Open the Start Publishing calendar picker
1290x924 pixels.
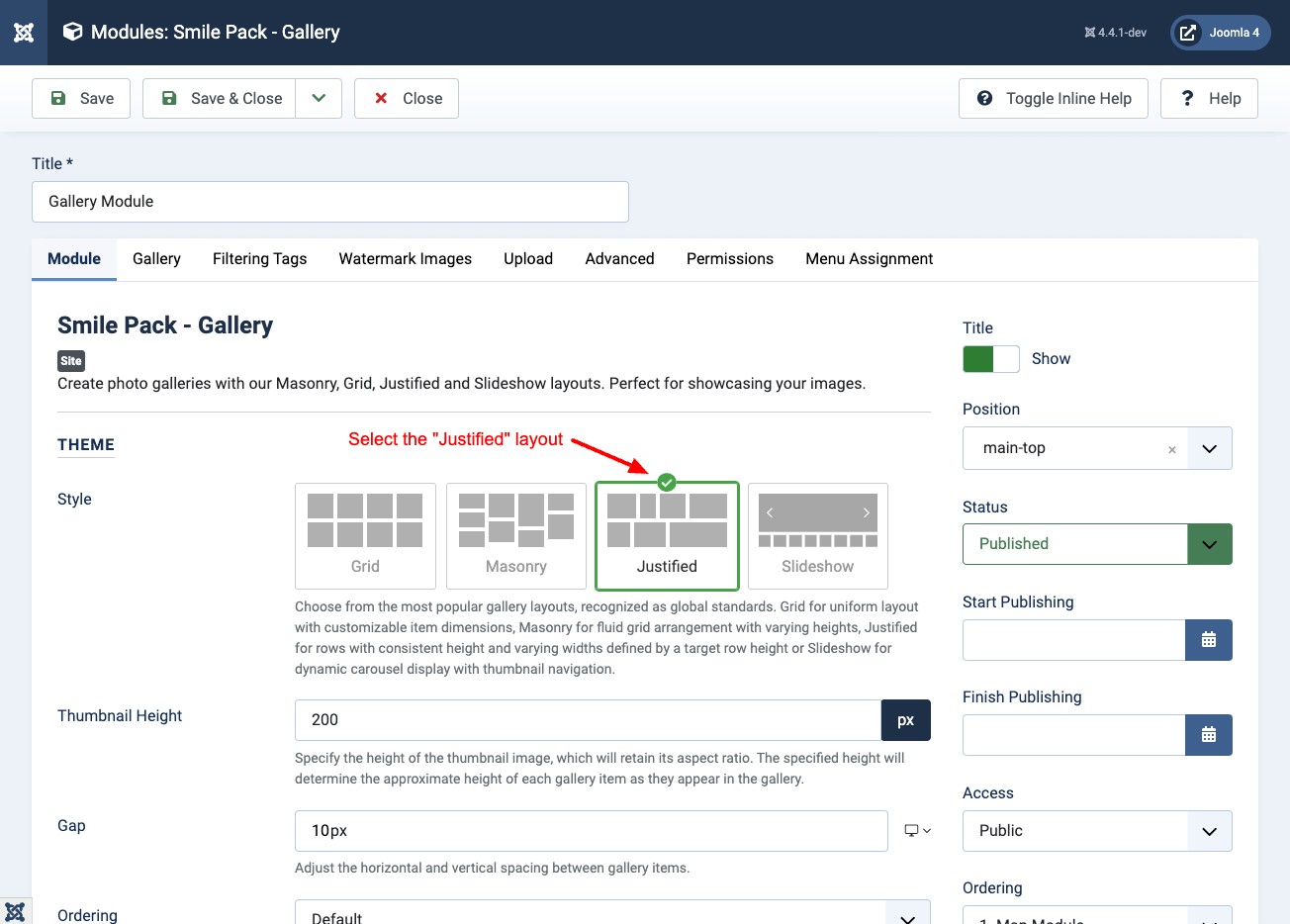(x=1209, y=640)
